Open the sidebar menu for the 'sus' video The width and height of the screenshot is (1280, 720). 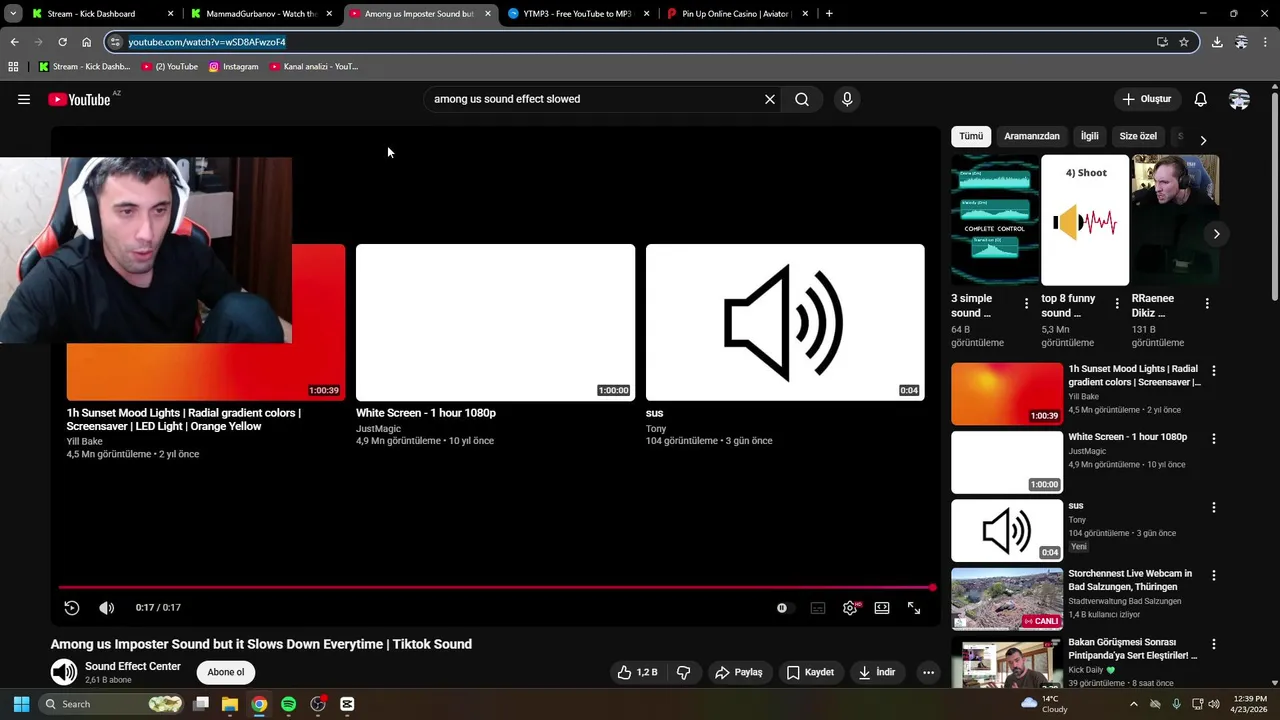(1214, 508)
